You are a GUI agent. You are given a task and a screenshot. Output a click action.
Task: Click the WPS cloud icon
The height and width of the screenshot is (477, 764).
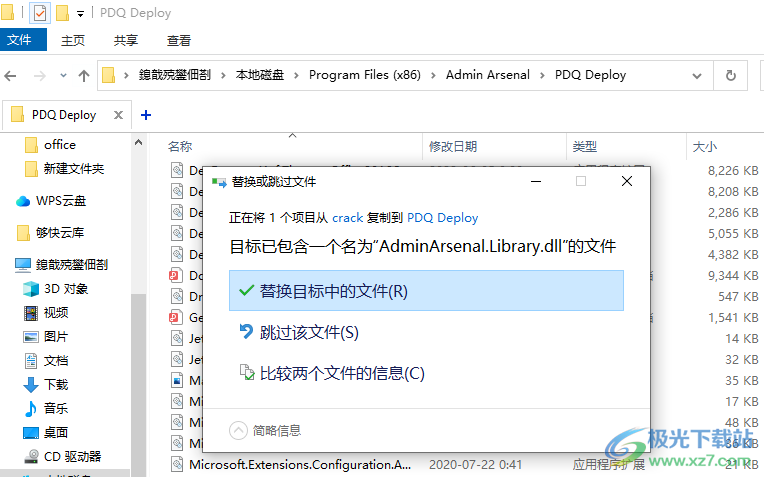pyautogui.click(x=23, y=201)
